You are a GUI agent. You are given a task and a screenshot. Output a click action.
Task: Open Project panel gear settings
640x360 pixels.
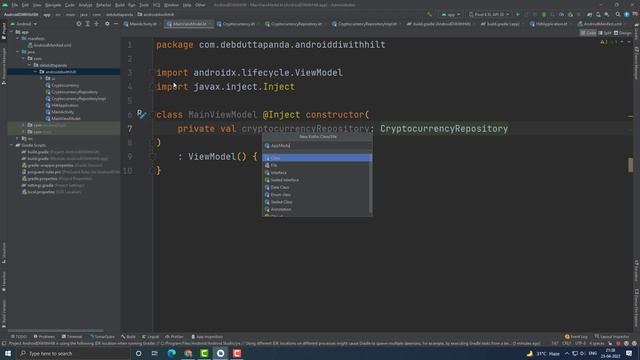[x=107, y=24]
